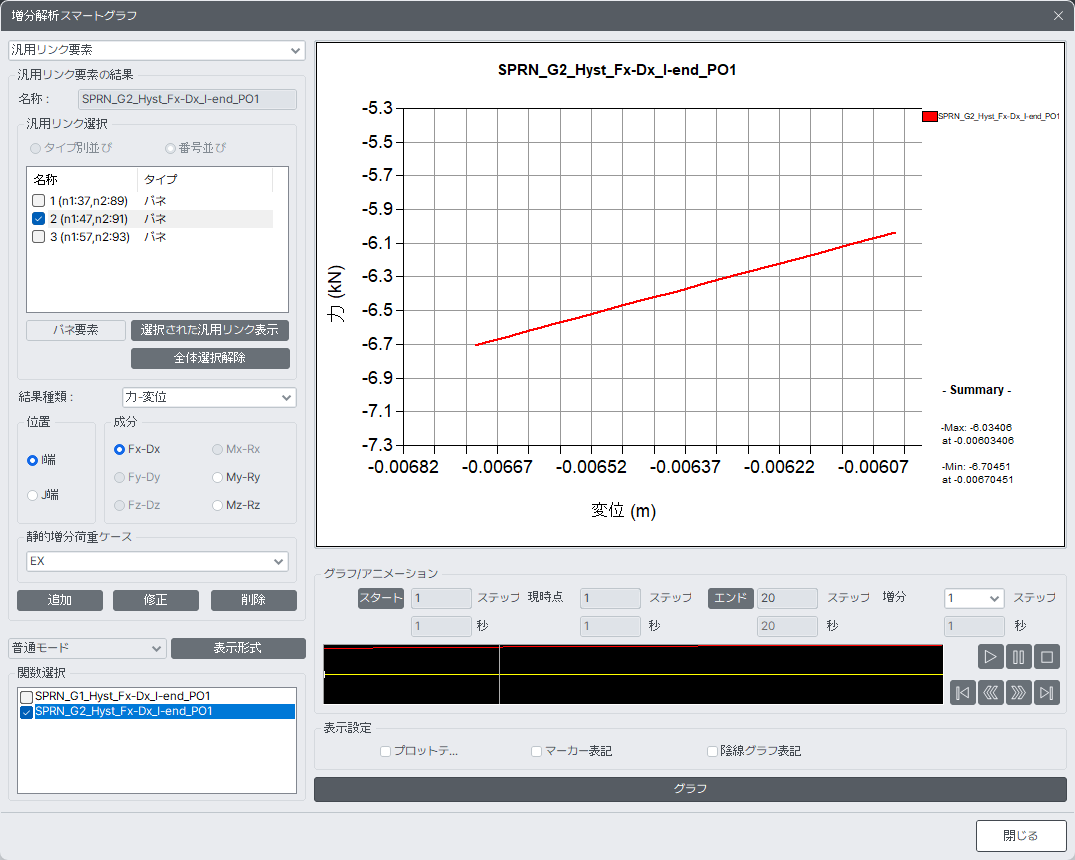The width and height of the screenshot is (1075, 860).
Task: Jump to last step icon
Action: (1047, 692)
